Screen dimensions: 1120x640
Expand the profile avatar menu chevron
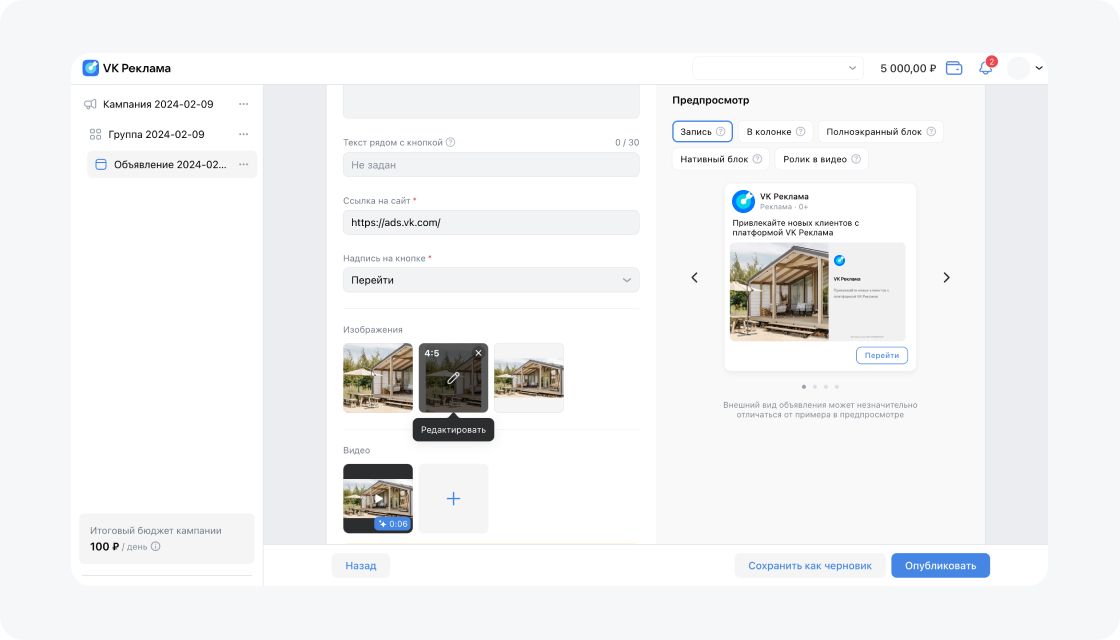(1039, 68)
